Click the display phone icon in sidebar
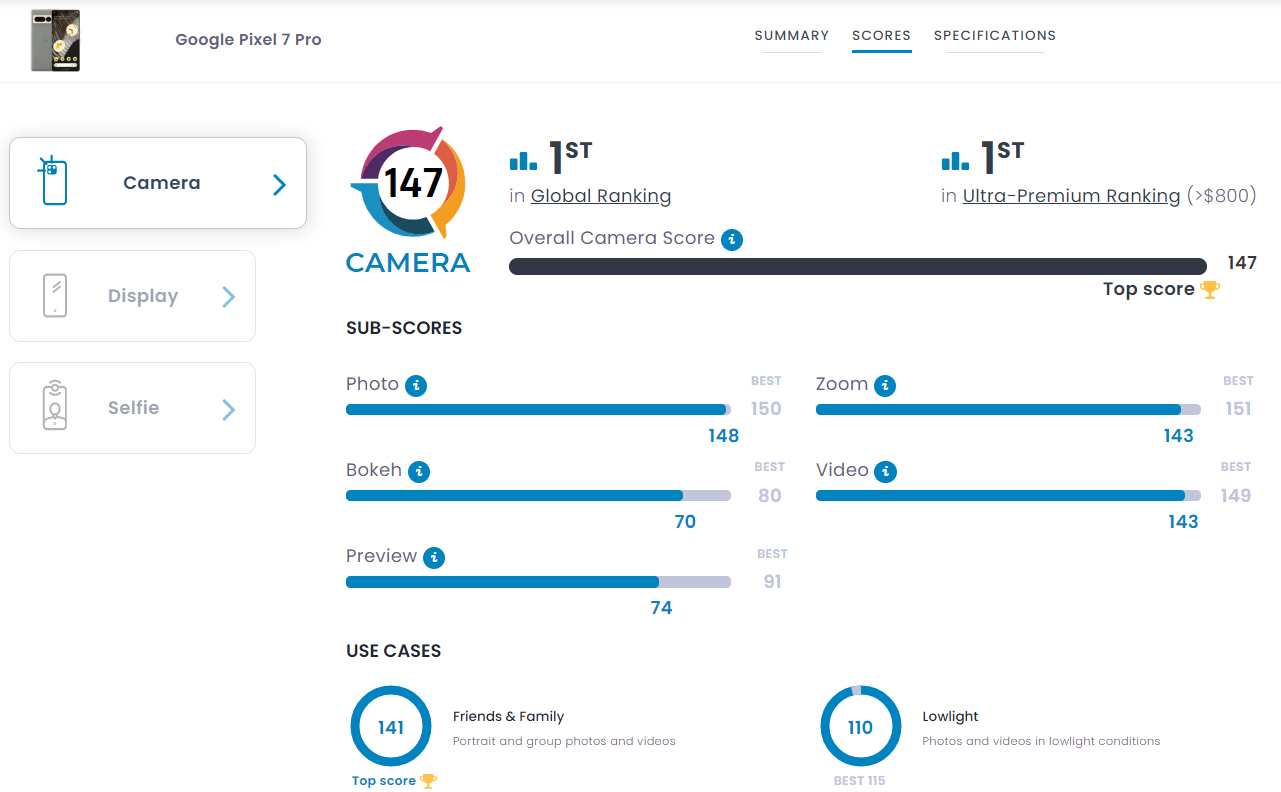Image resolution: width=1281 pixels, height=792 pixels. [x=55, y=296]
